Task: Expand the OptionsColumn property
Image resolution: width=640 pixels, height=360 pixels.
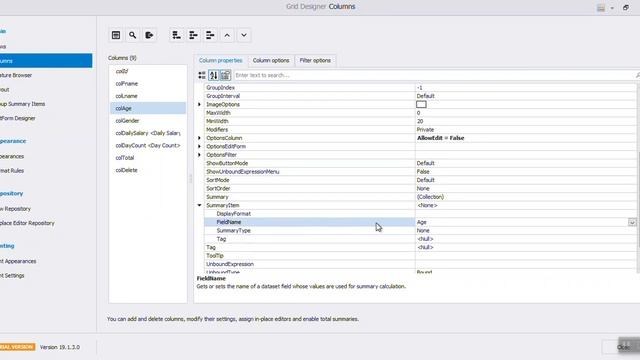Action: [200, 138]
